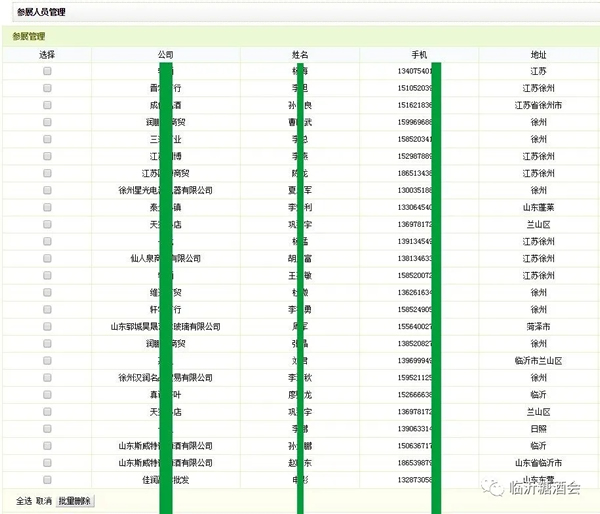Screen dimensions: 600x514
Task: Click the phone cell starting 13003518
Action: point(415,190)
